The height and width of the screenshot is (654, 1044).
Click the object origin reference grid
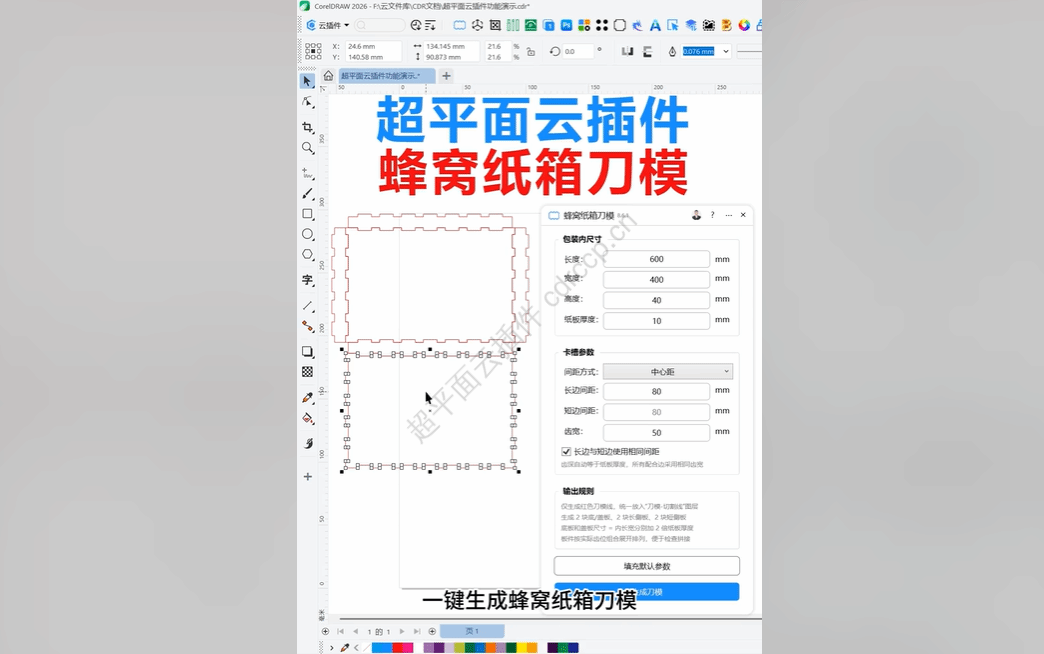point(313,51)
